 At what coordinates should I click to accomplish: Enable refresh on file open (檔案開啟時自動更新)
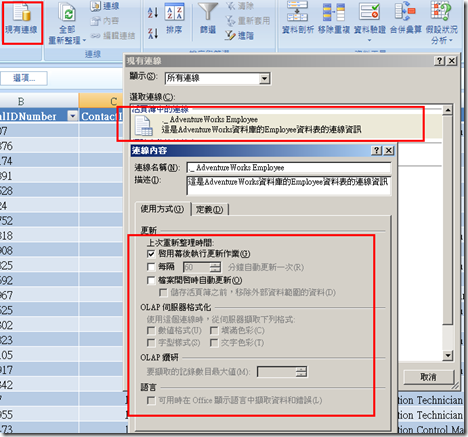pos(151,280)
